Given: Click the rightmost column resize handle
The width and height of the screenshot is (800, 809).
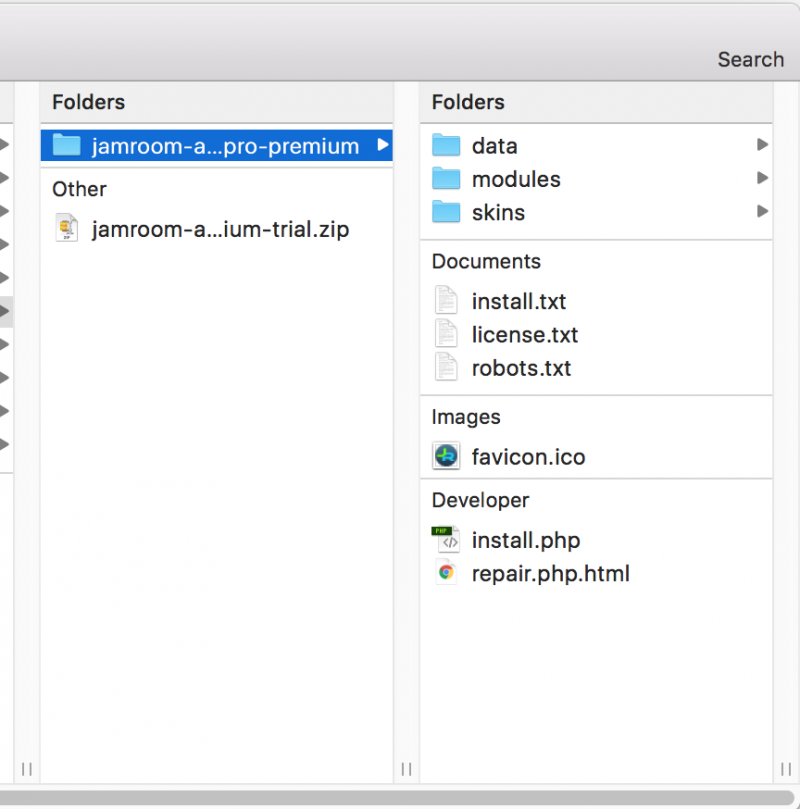Looking at the screenshot, I should 786,769.
